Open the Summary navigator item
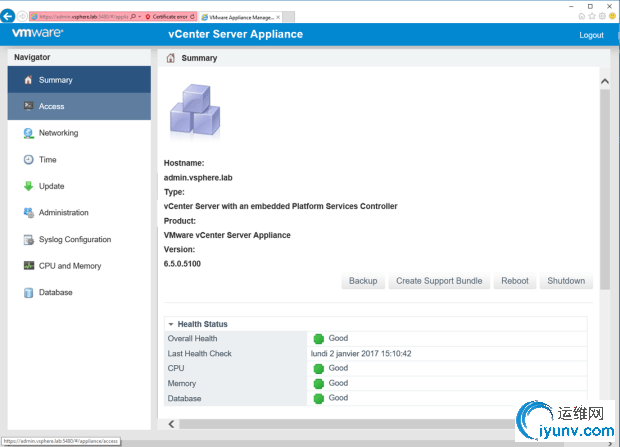620x447 pixels. [79, 80]
